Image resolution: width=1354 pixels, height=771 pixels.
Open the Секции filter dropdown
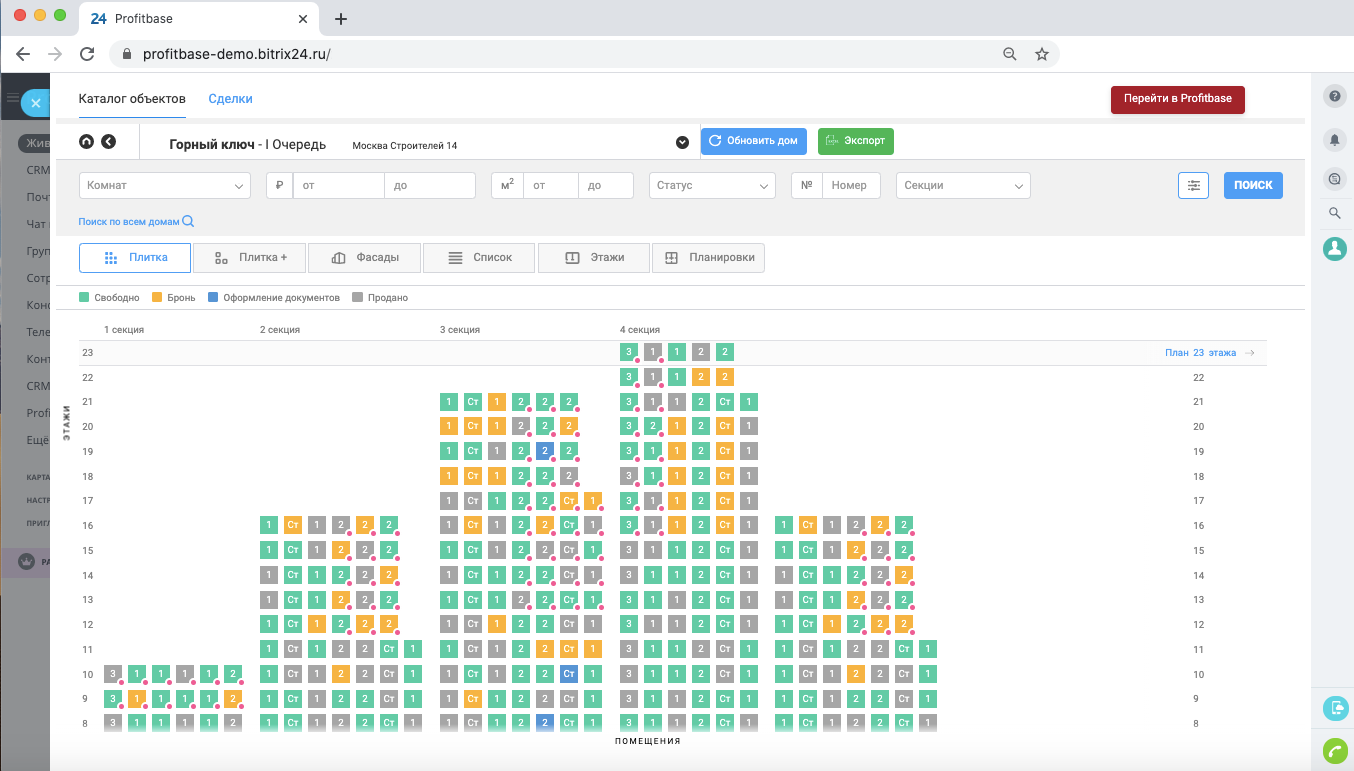point(962,185)
